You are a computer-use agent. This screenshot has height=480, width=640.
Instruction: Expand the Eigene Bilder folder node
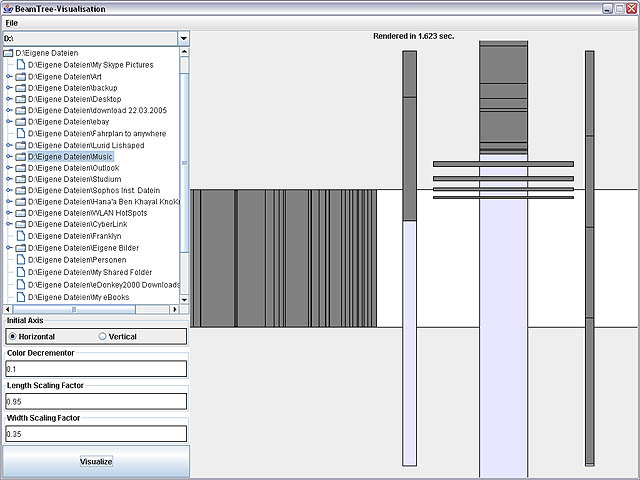pyautogui.click(x=9, y=248)
